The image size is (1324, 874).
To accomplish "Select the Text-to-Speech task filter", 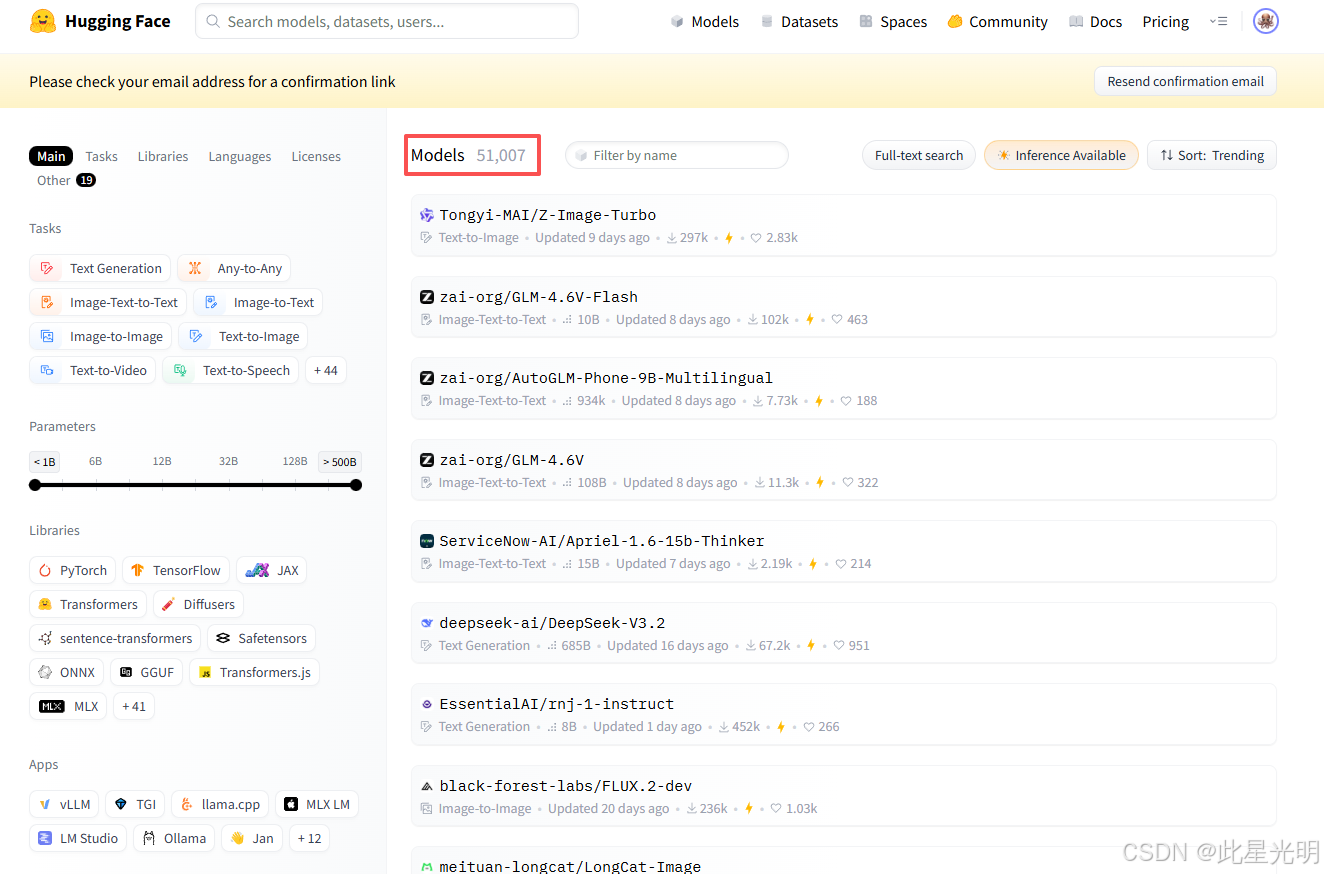I will pyautogui.click(x=231, y=370).
